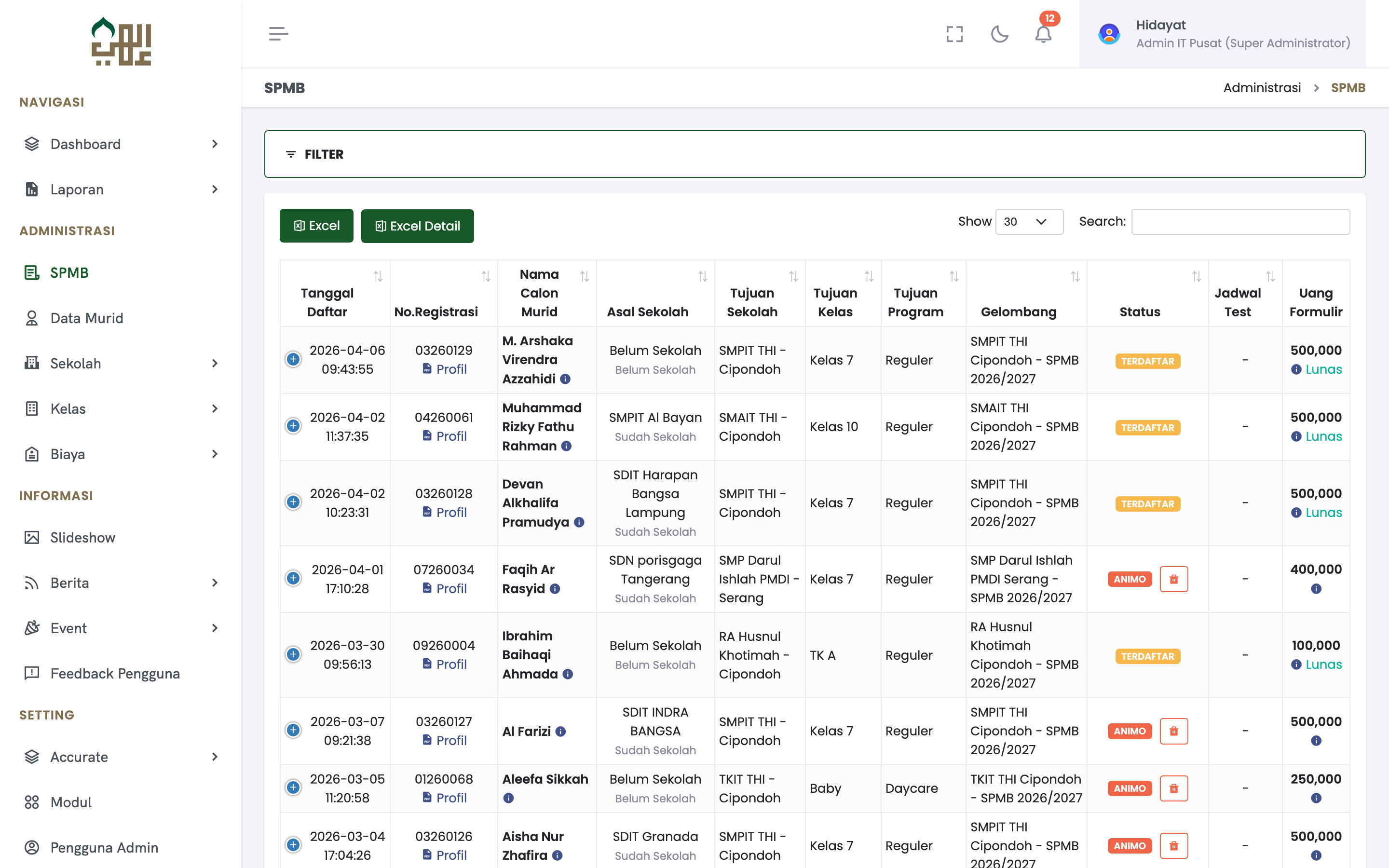Click the info icon below Aleefa Sikkah
This screenshot has width=1389, height=868.
click(x=508, y=798)
